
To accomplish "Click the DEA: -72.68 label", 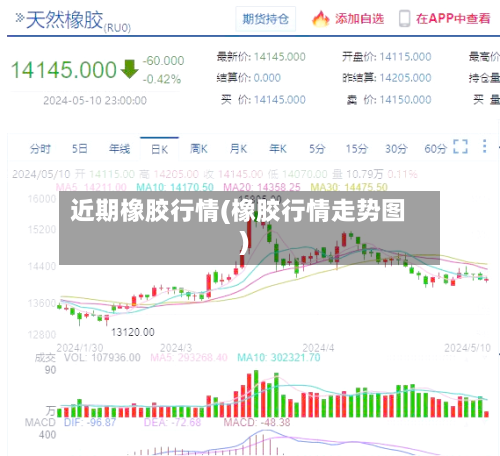I will point(172,423).
